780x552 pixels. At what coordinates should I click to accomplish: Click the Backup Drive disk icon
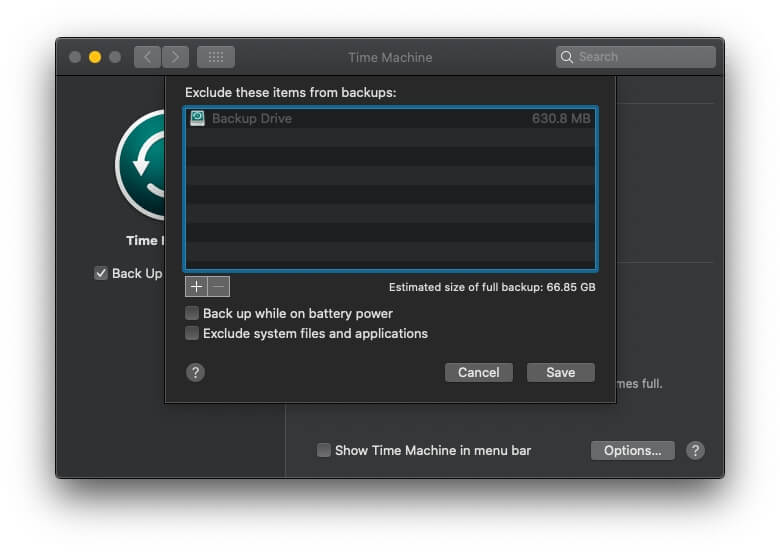click(198, 118)
